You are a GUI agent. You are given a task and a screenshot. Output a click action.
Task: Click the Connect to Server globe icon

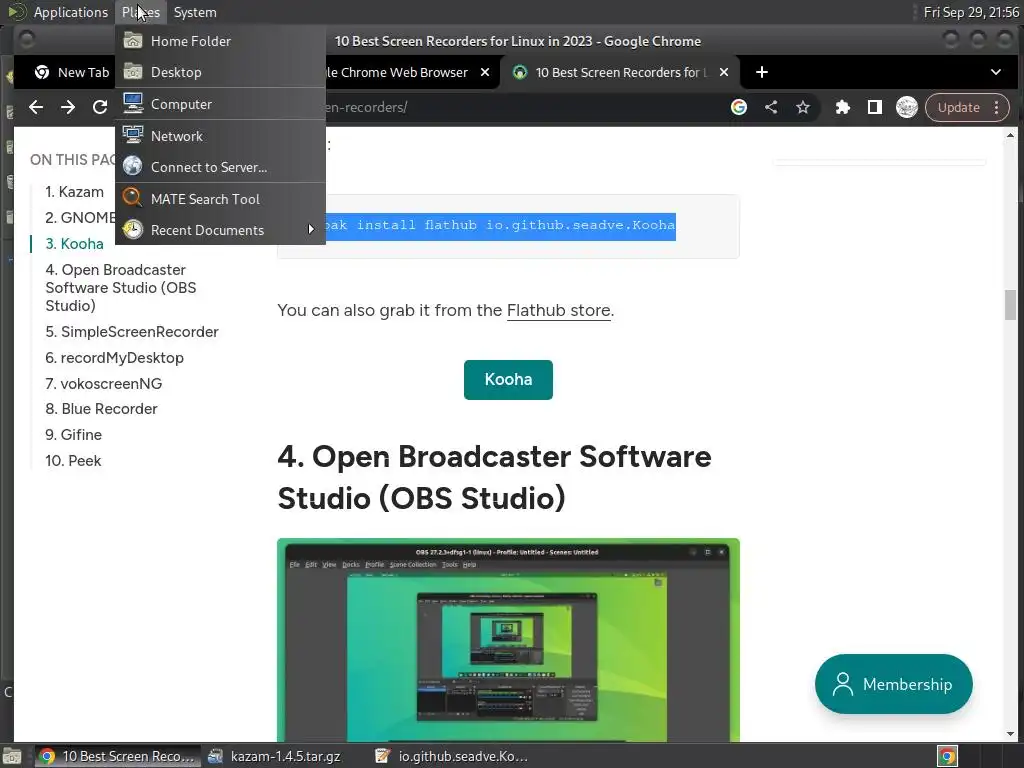point(133,166)
